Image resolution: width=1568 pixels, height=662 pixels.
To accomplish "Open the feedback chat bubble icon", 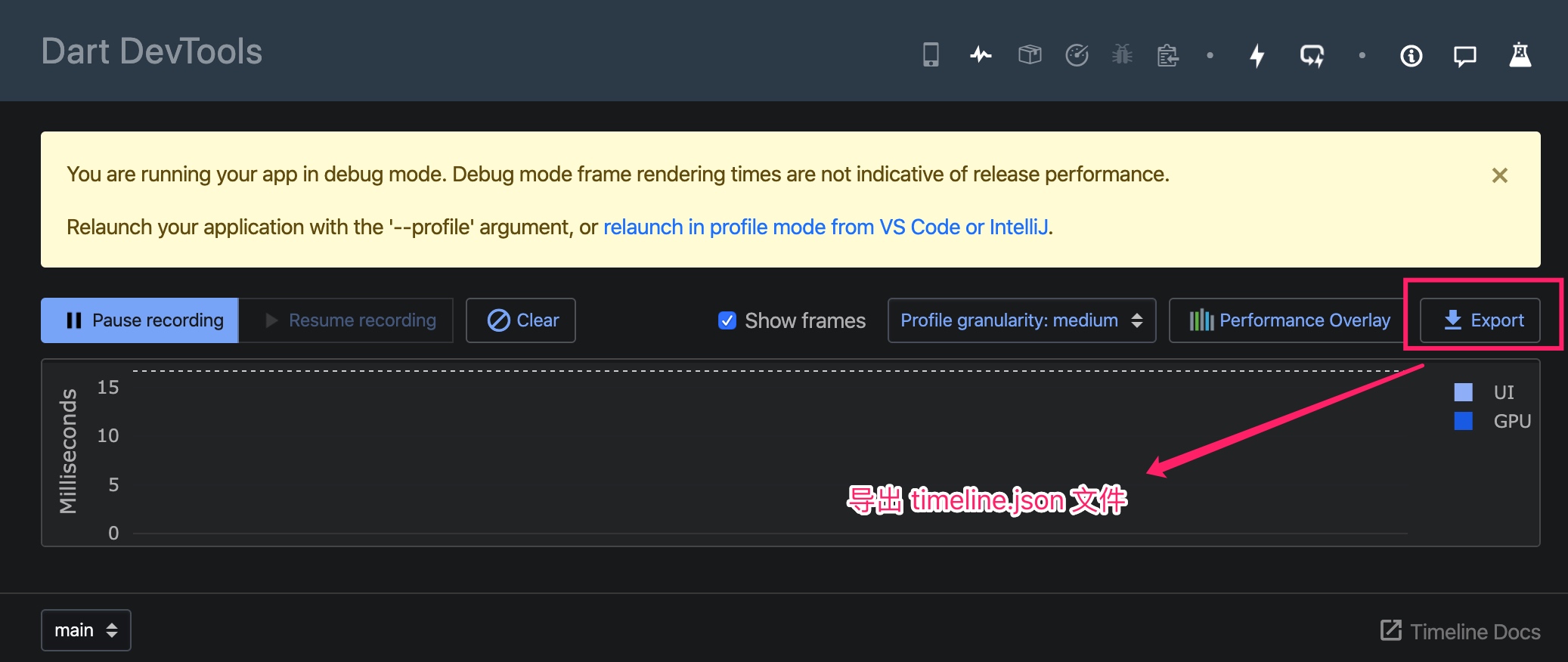I will click(1464, 56).
